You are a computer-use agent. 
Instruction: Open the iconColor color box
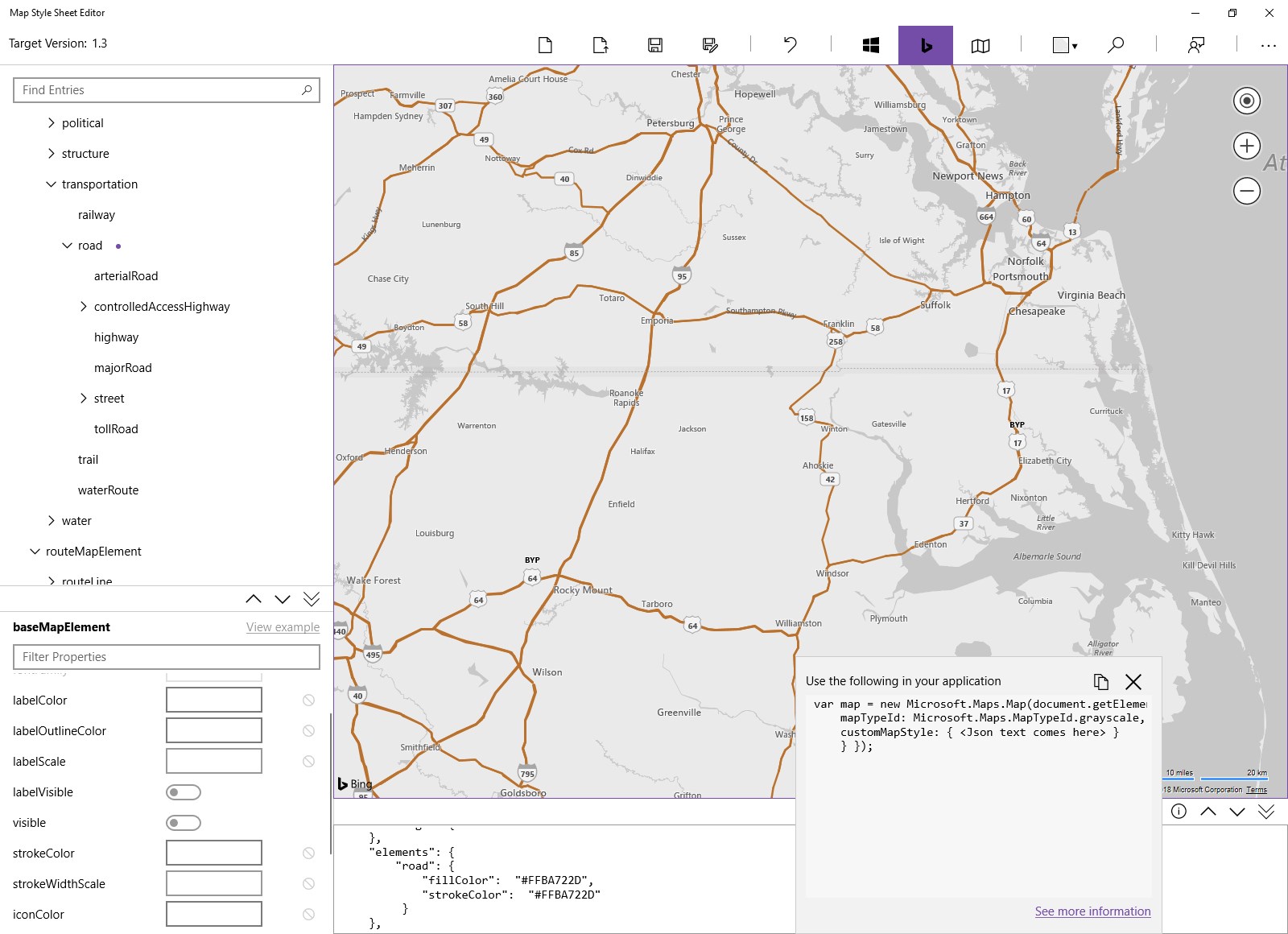(x=214, y=915)
